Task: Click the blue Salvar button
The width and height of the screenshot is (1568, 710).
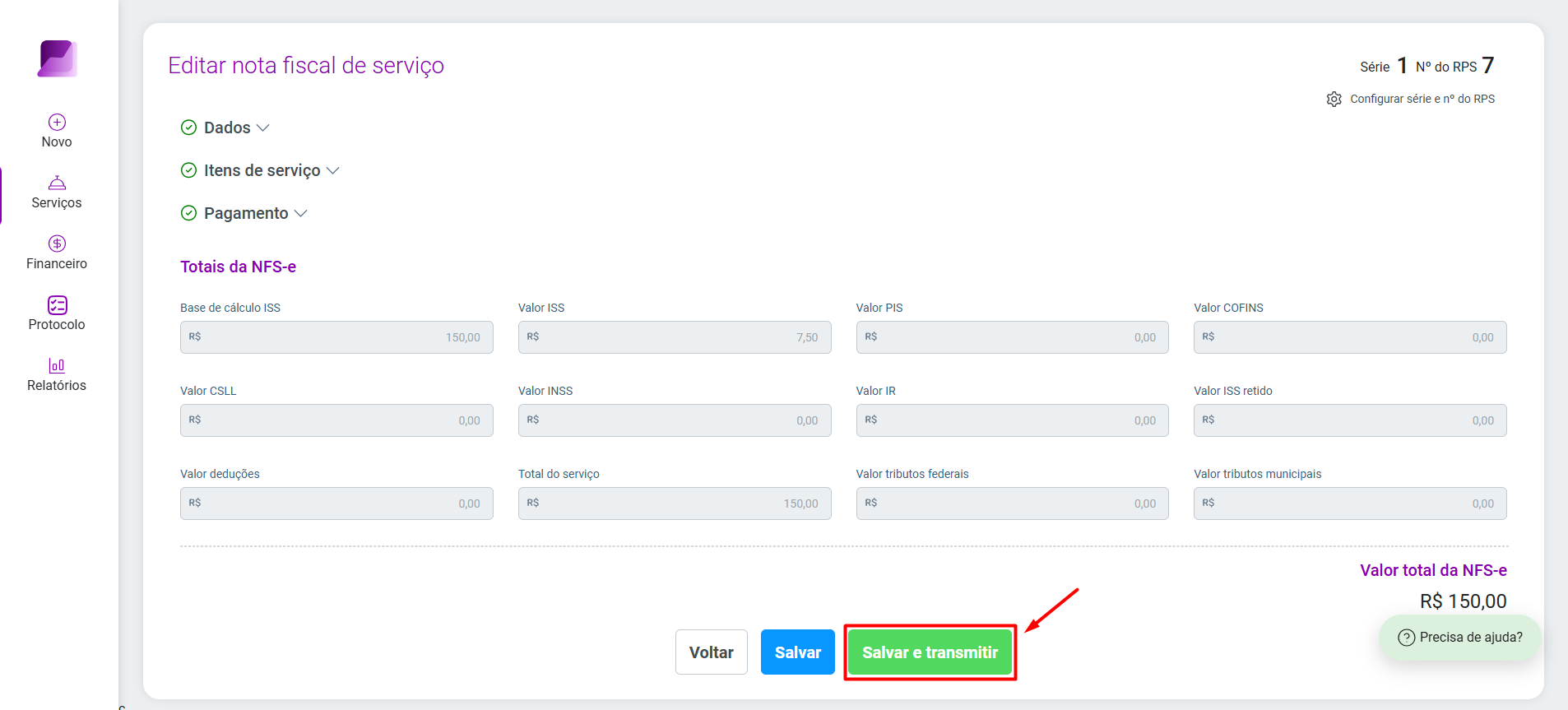Action: tap(798, 652)
